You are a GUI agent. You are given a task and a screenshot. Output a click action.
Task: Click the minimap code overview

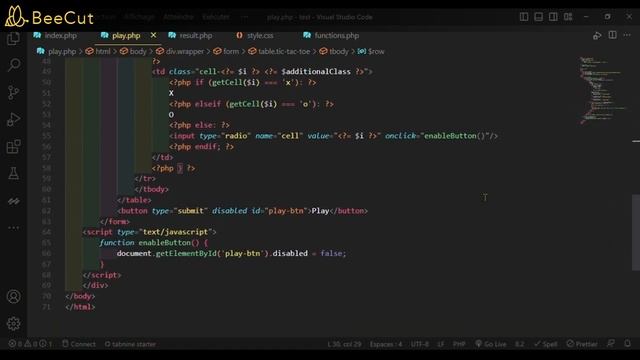tap(603, 91)
